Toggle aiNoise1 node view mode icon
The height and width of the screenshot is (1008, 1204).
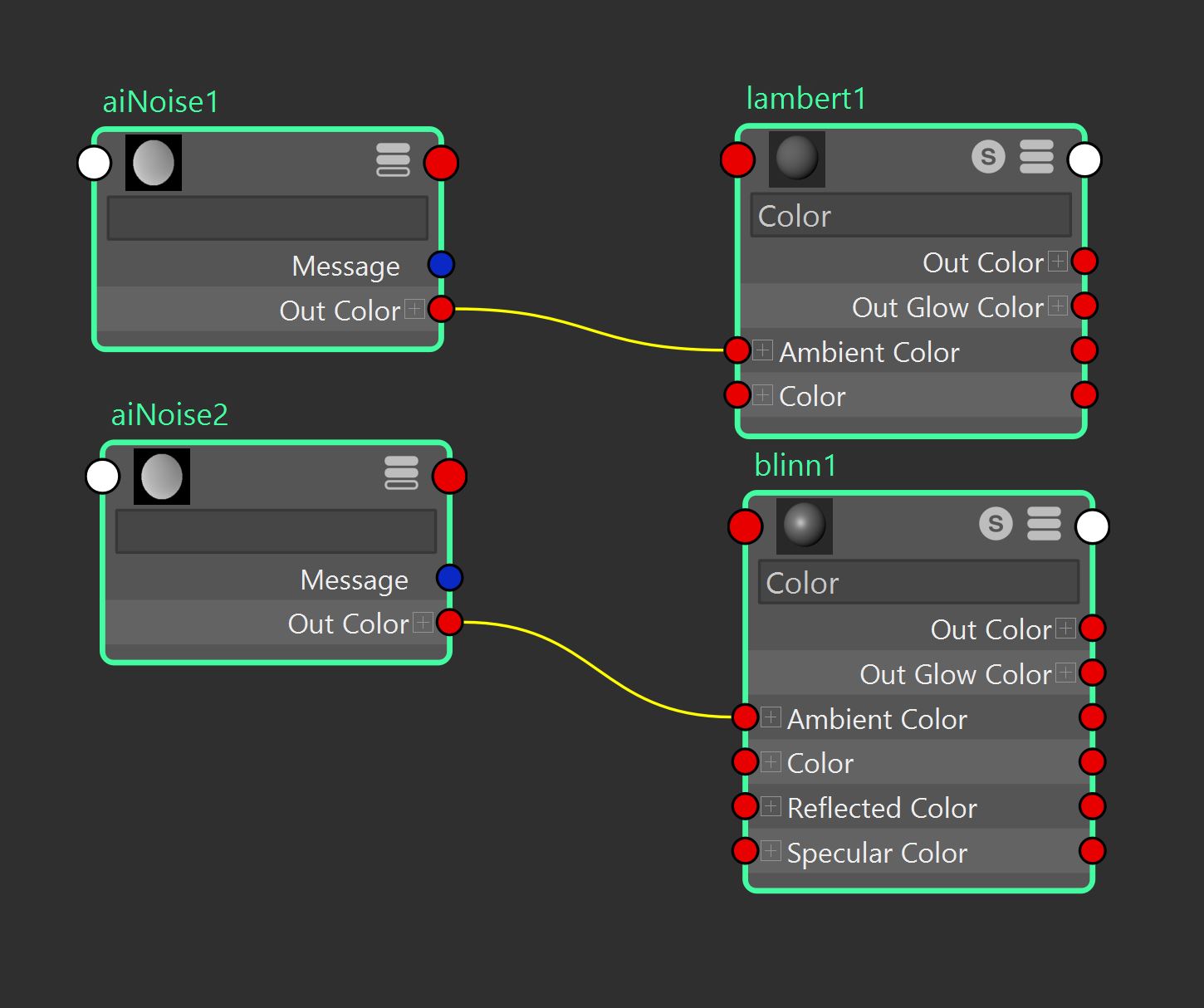394,159
